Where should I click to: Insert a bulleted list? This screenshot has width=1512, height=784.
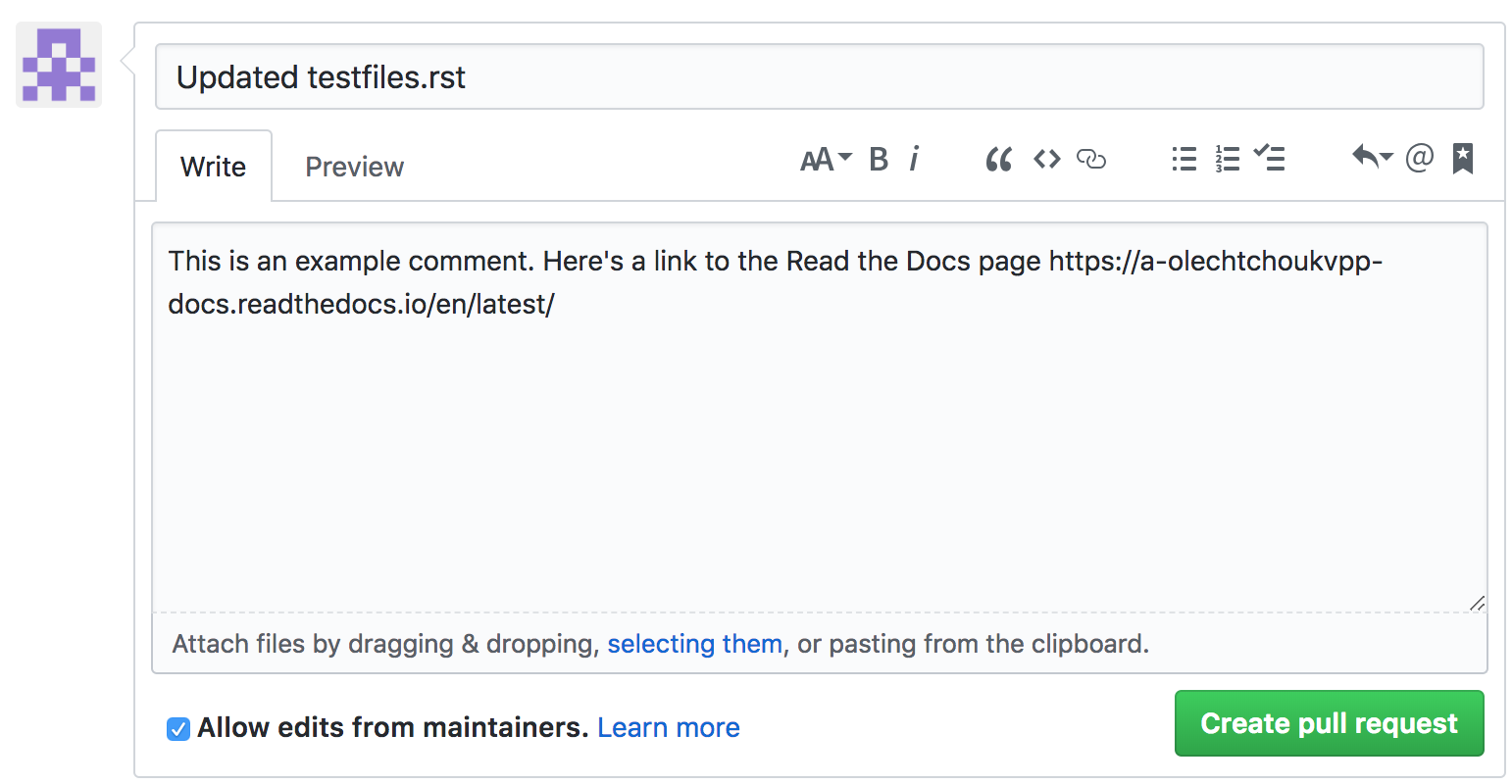1184,159
